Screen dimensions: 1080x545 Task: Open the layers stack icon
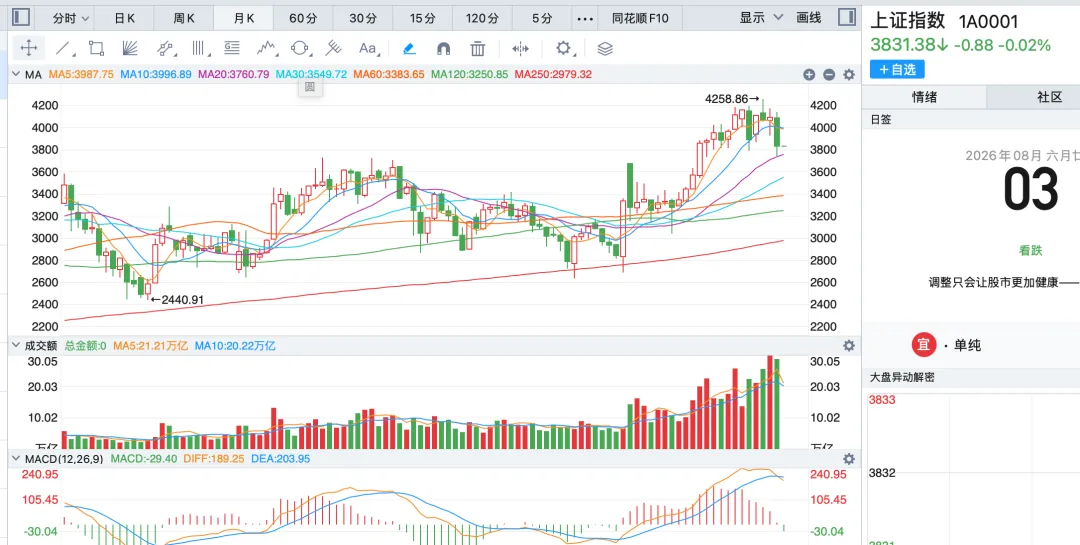point(605,48)
